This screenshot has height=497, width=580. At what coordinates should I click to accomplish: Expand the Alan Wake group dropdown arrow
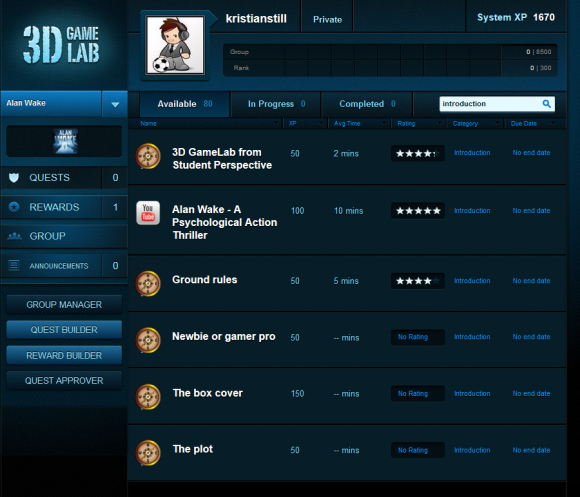[115, 104]
